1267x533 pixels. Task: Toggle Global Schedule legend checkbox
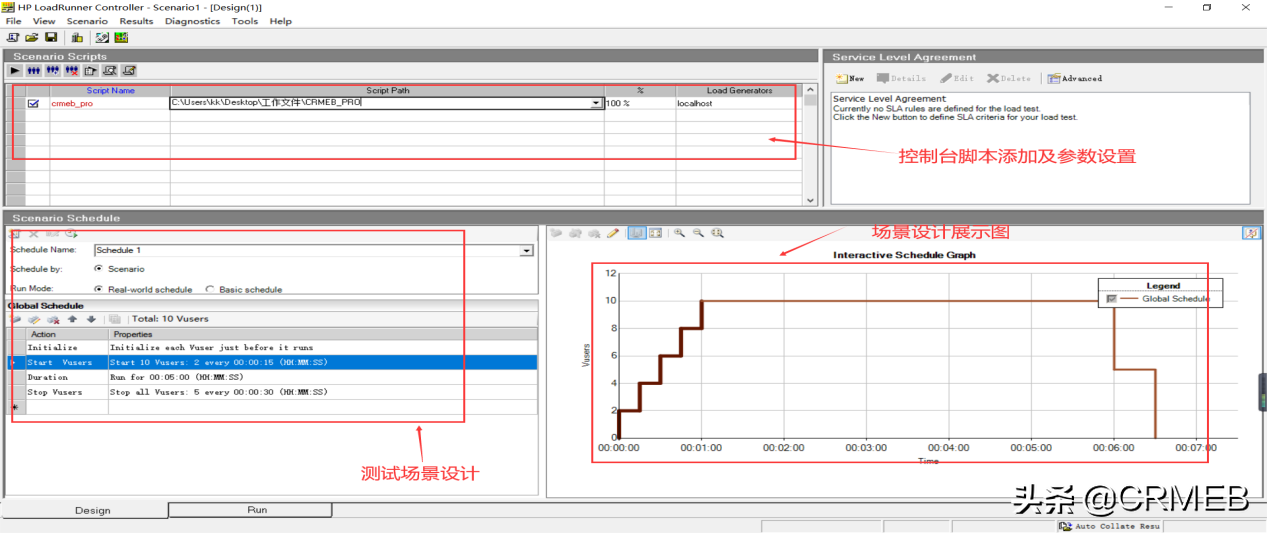tap(1111, 299)
